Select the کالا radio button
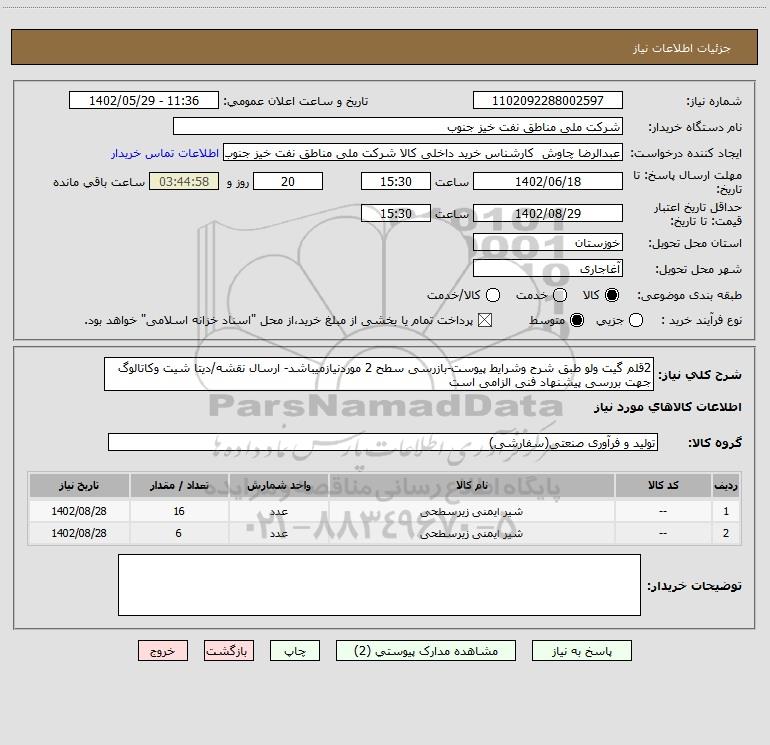This screenshot has height=745, width=770. tap(612, 295)
